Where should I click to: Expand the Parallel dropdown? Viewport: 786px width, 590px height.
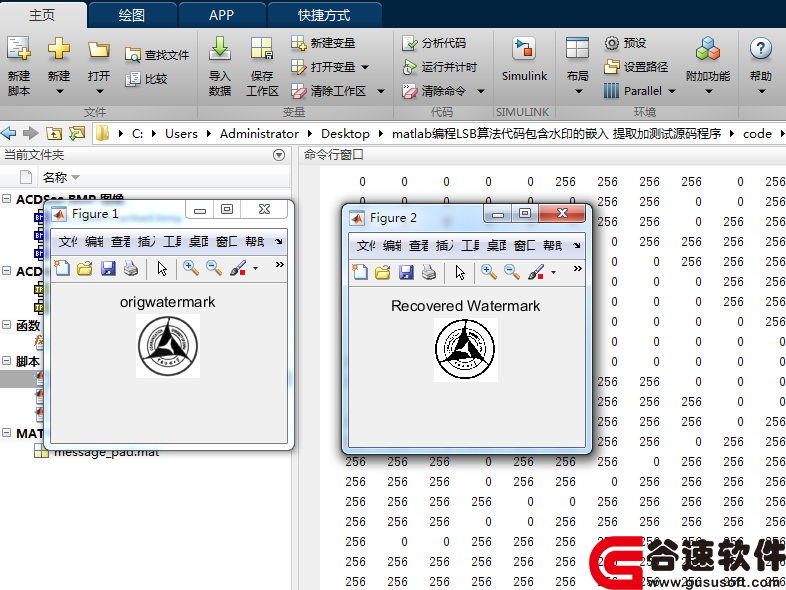point(672,91)
